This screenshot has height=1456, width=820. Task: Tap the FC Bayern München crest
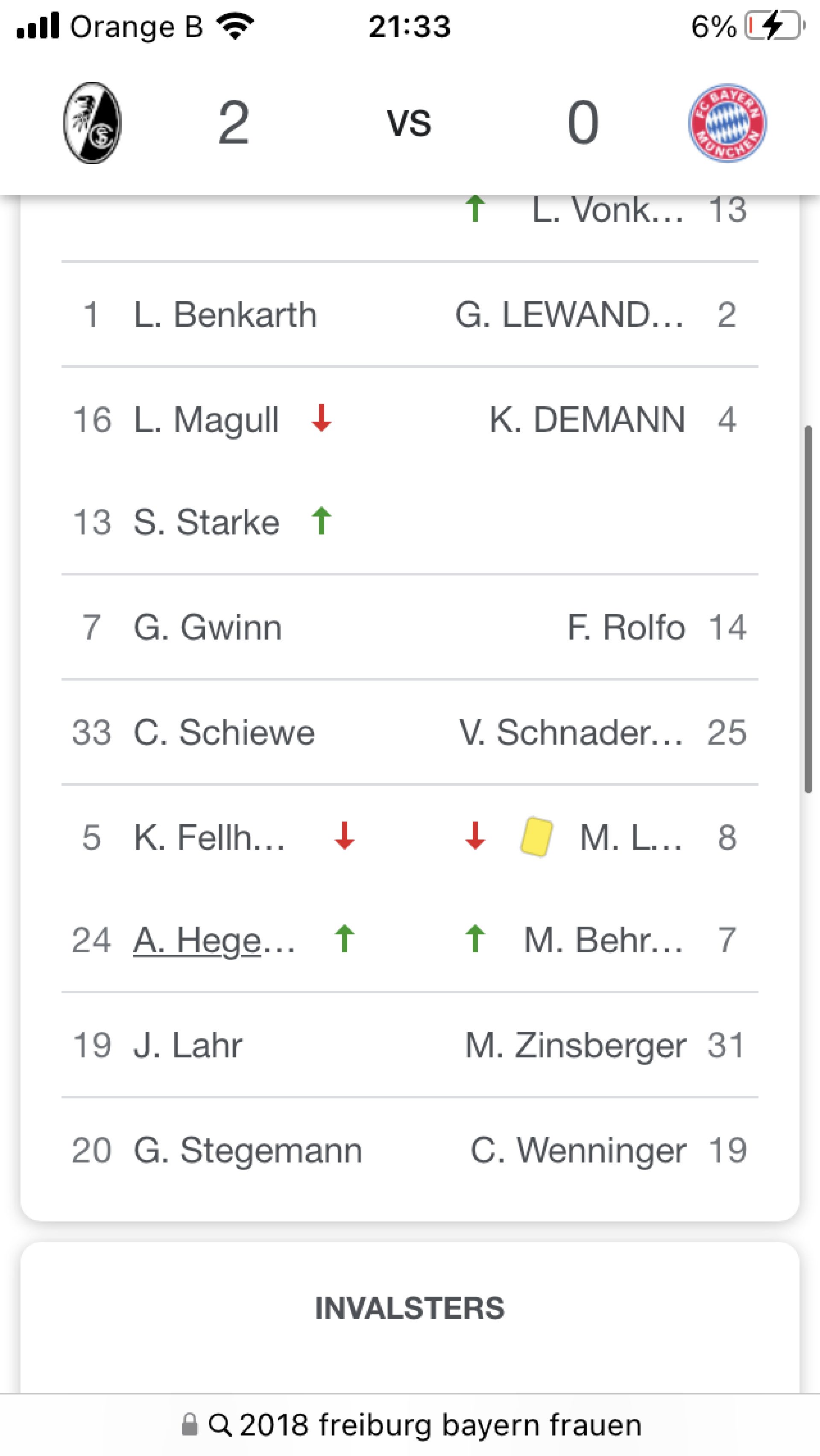727,123
